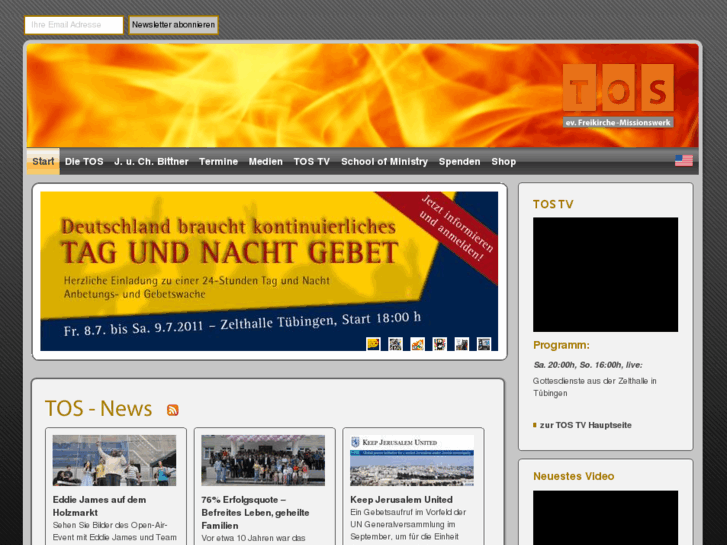Open the School of Ministry menu
The image size is (727, 545).
(x=384, y=161)
